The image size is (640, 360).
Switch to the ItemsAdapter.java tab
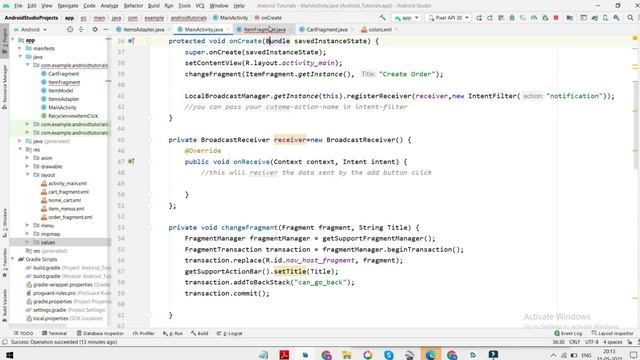pyautogui.click(x=143, y=29)
